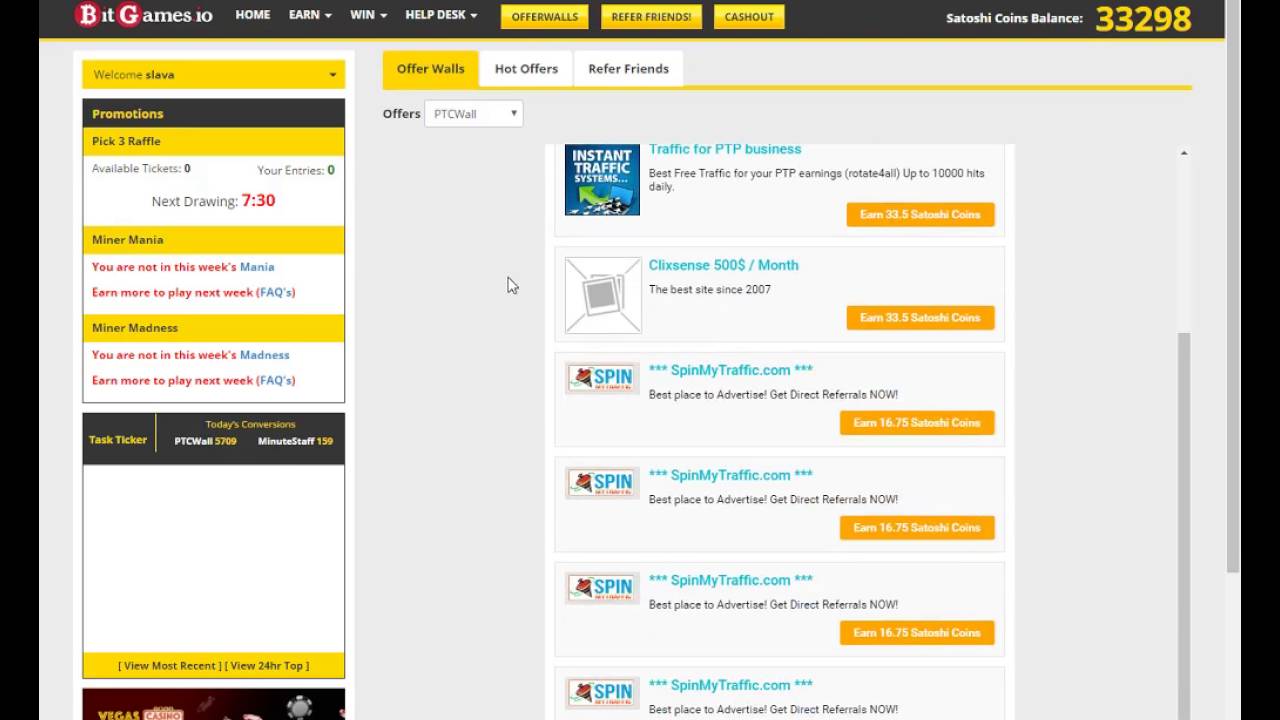Open the PTCWall offers dropdown
The width and height of the screenshot is (1280, 720).
(x=474, y=114)
